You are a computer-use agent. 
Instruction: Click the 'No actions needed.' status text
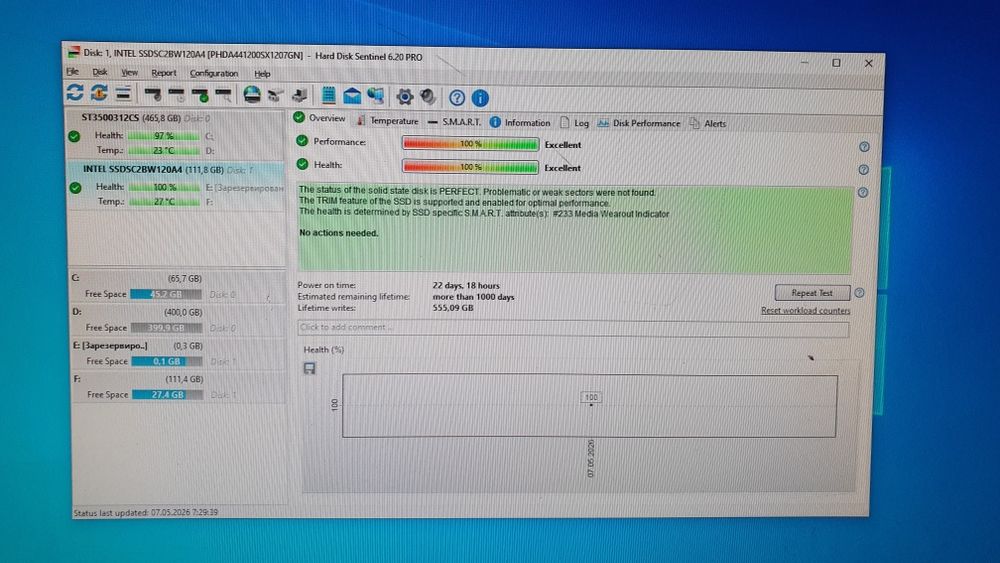[339, 233]
